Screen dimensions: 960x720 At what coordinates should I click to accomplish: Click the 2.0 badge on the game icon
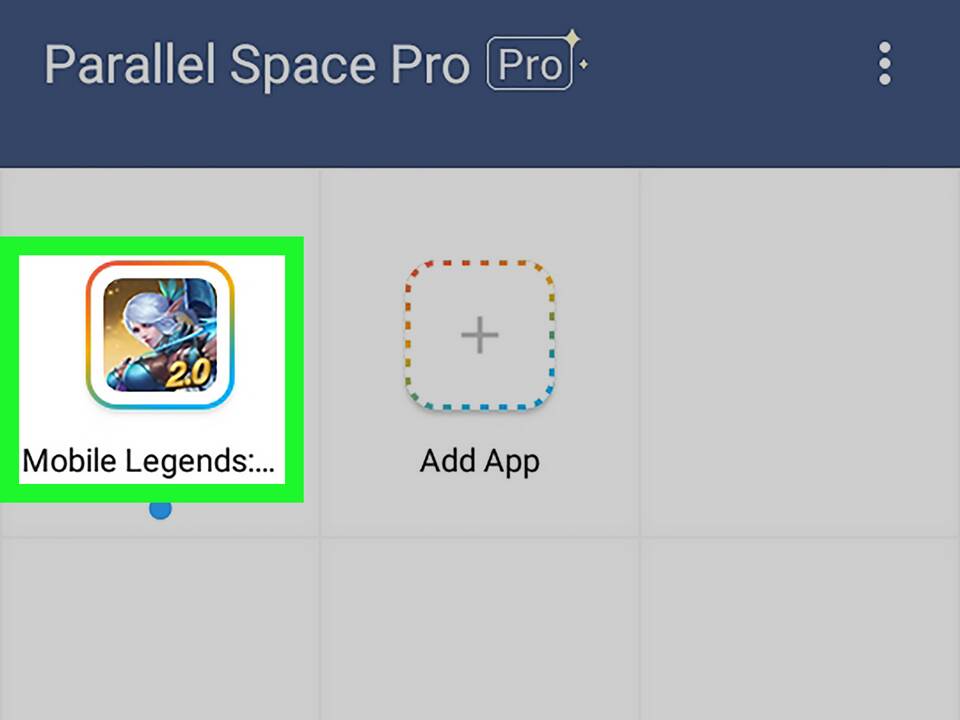coord(188,373)
